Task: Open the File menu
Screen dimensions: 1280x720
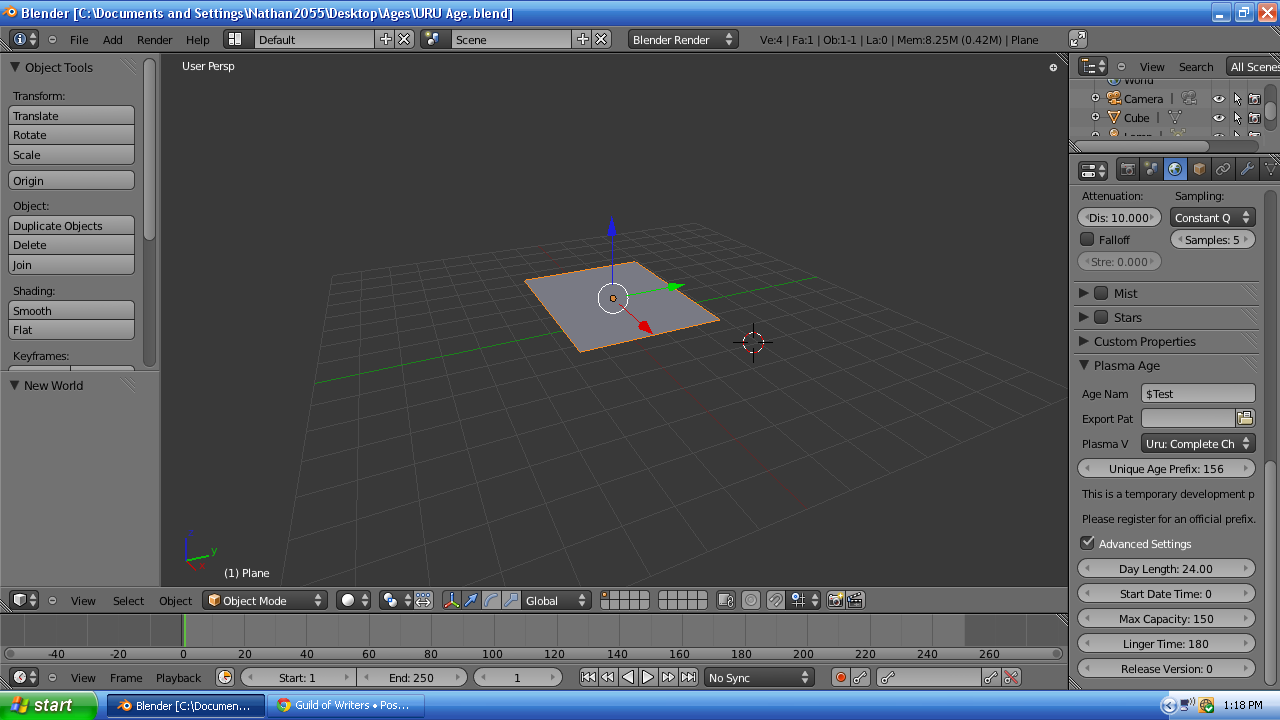Action: (79, 40)
